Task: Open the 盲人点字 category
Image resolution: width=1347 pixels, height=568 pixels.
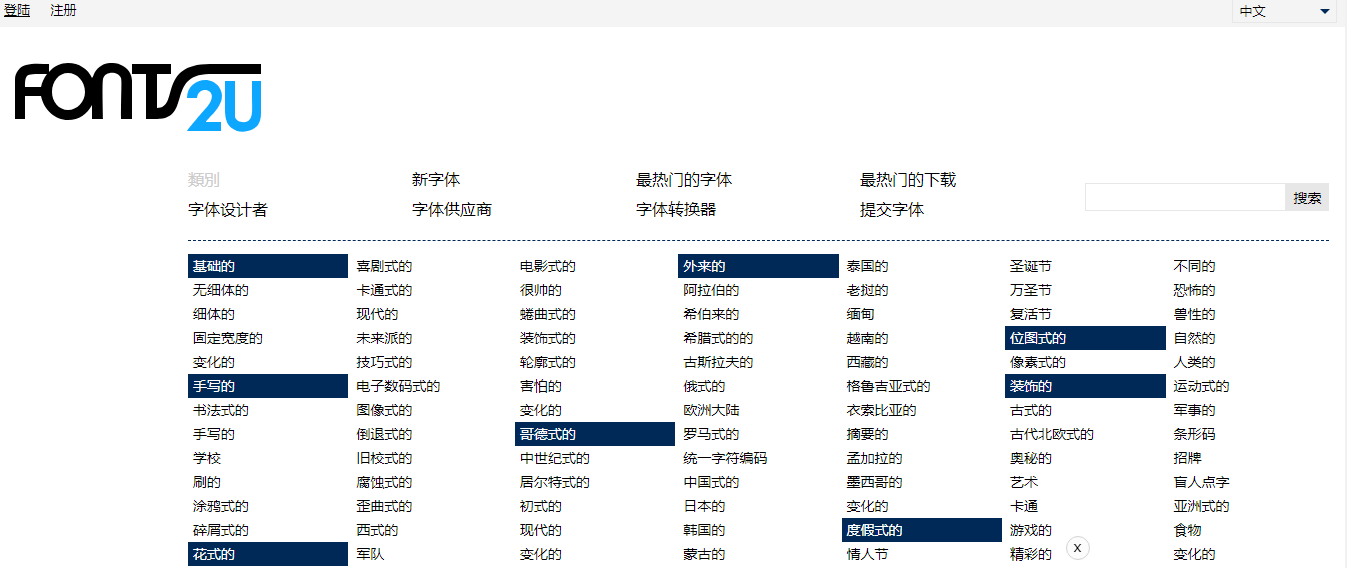Action: coord(1202,482)
